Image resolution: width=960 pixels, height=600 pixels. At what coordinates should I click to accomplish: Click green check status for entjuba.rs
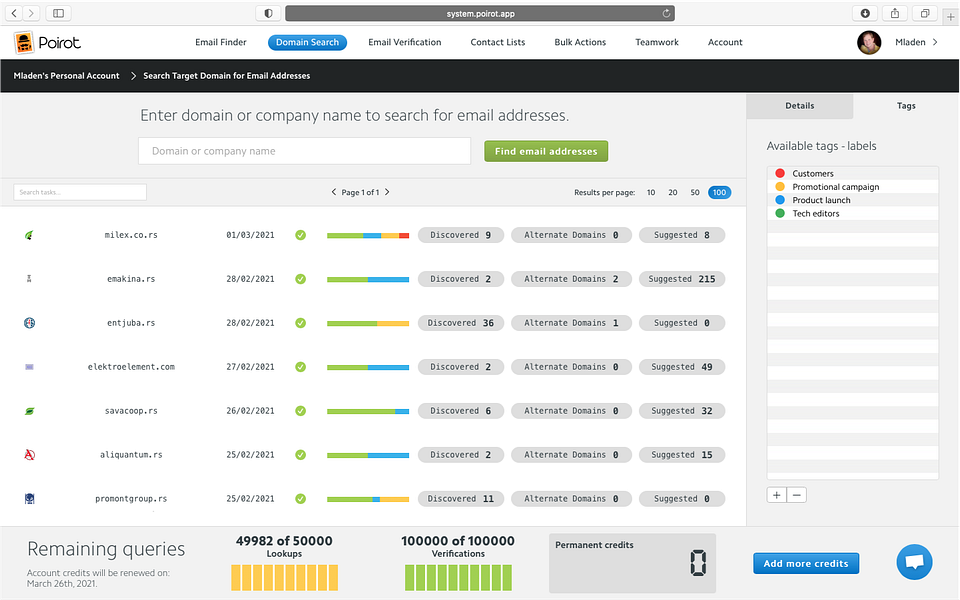tap(301, 323)
